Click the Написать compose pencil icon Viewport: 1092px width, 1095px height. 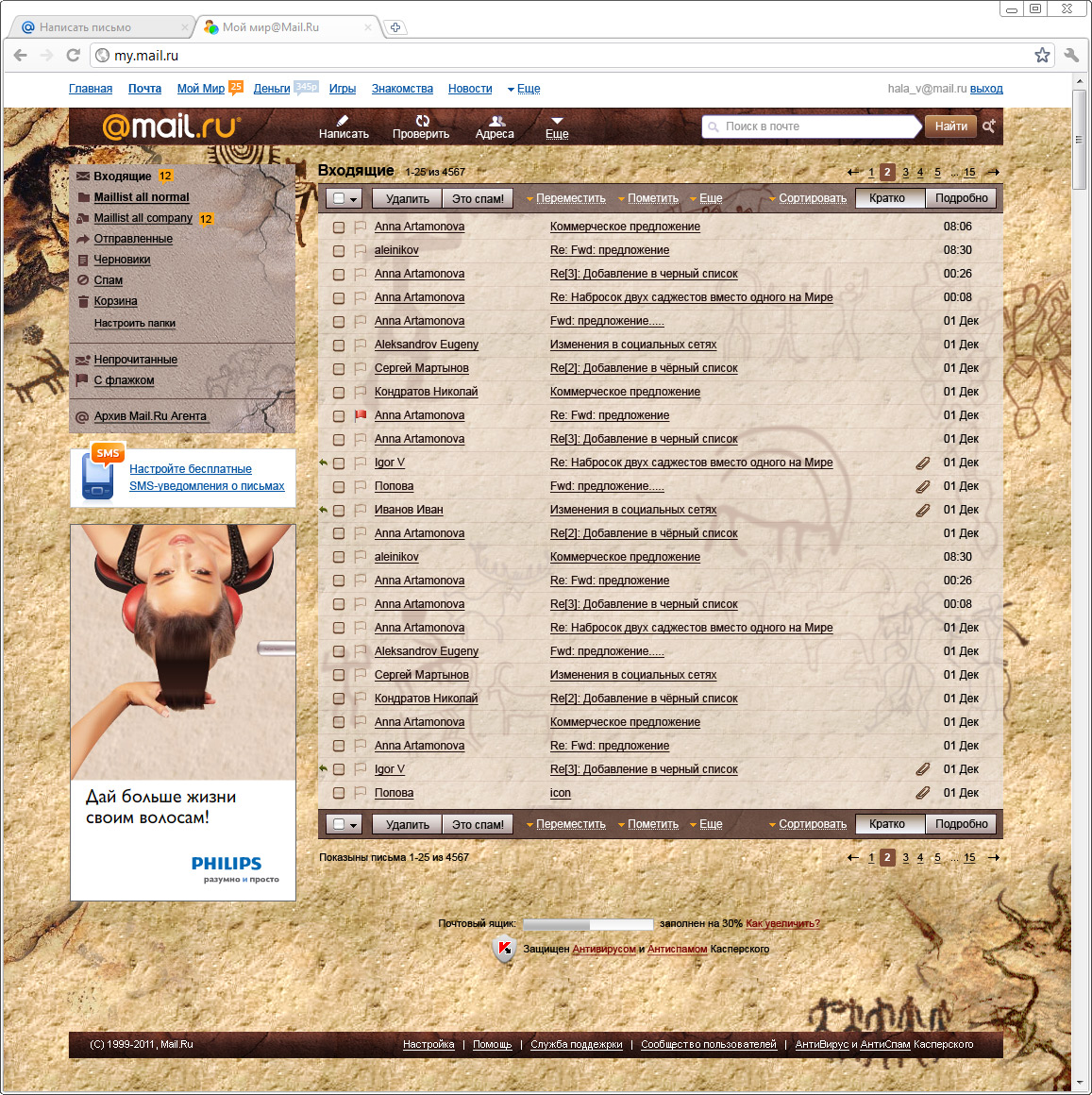(x=342, y=120)
